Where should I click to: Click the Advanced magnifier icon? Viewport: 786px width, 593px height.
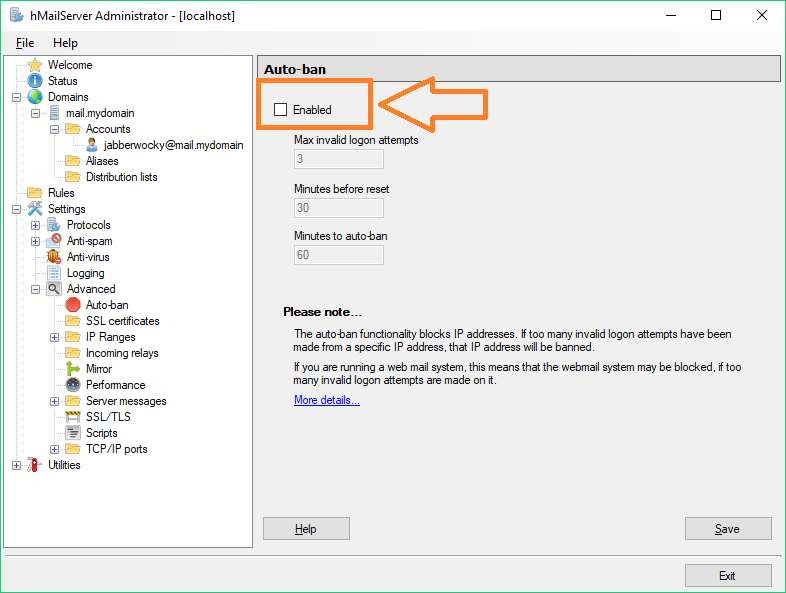click(x=54, y=289)
